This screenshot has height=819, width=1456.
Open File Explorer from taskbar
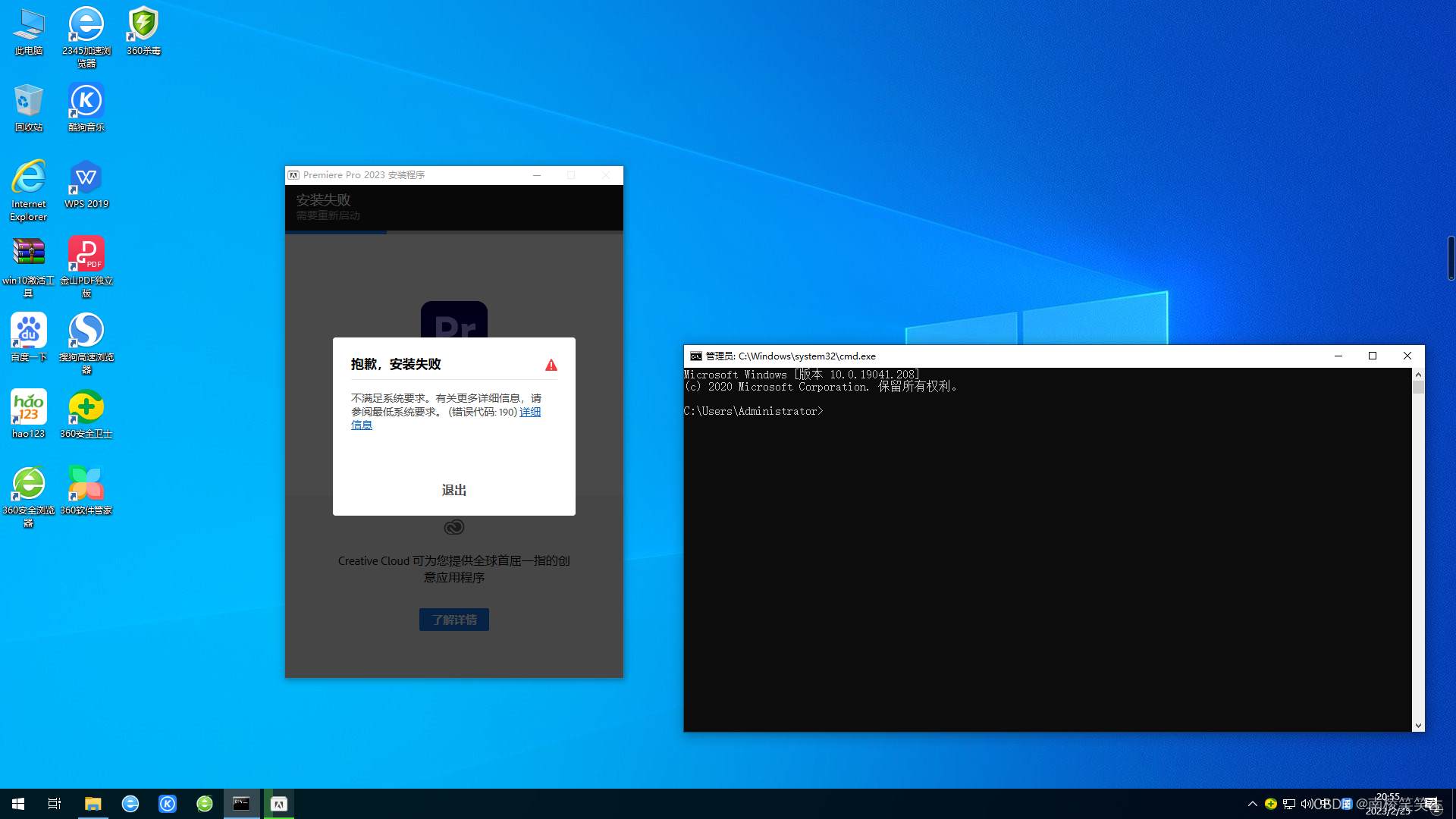point(93,804)
